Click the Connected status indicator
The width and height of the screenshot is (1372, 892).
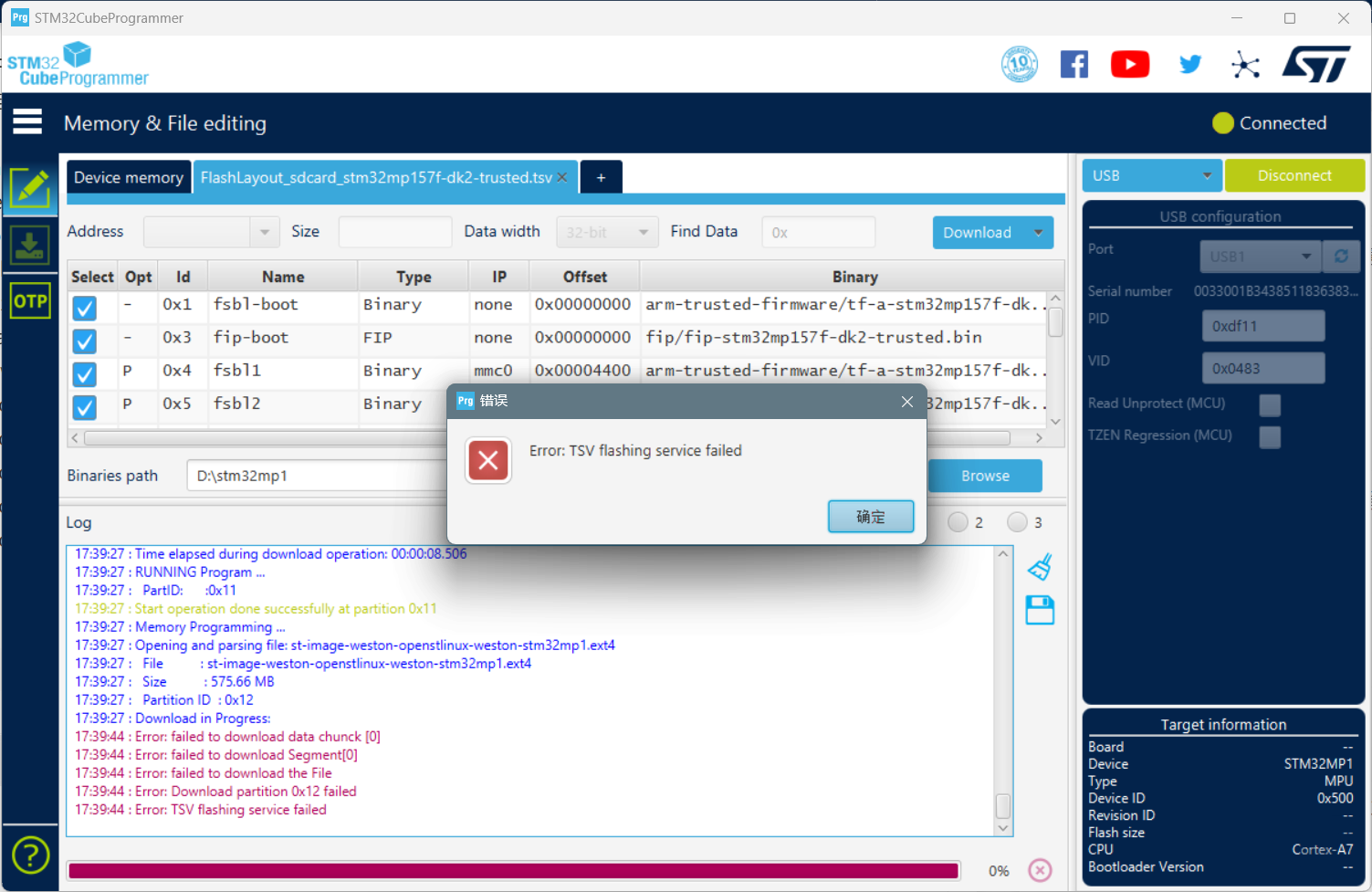1269,123
